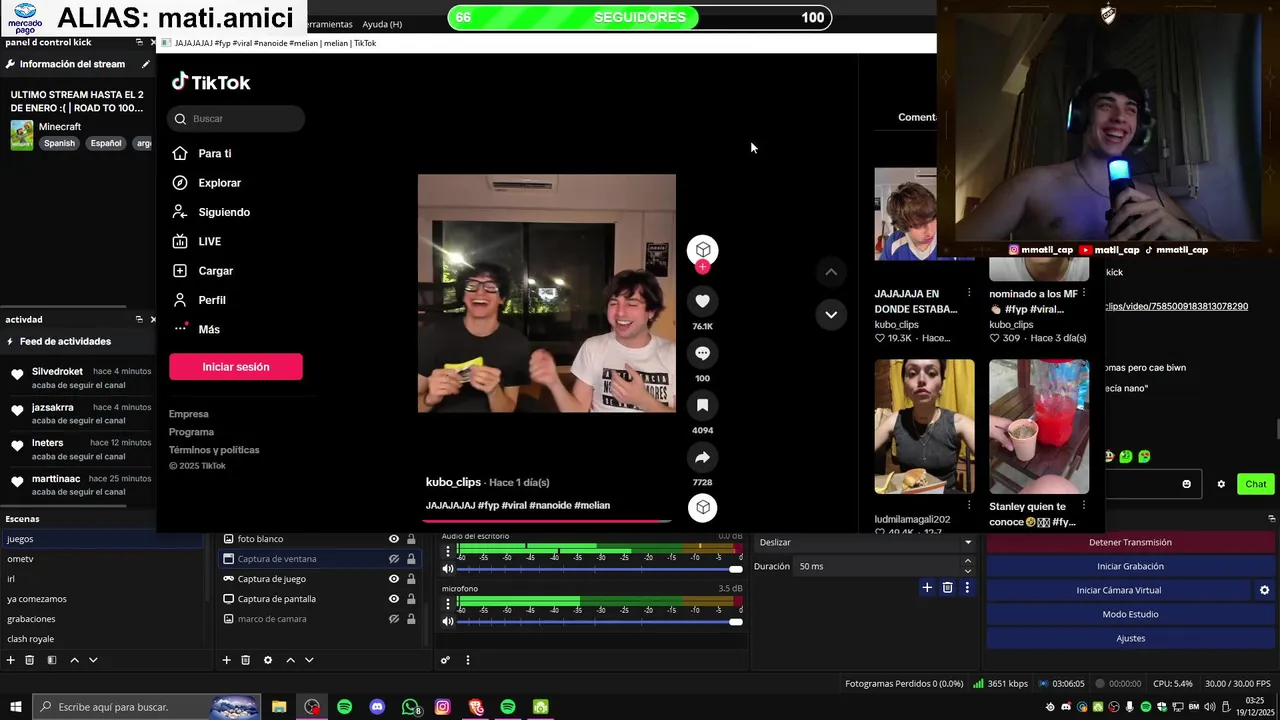1280x720 pixels.
Task: Toggle lock on Captura de juego source
Action: point(411,579)
